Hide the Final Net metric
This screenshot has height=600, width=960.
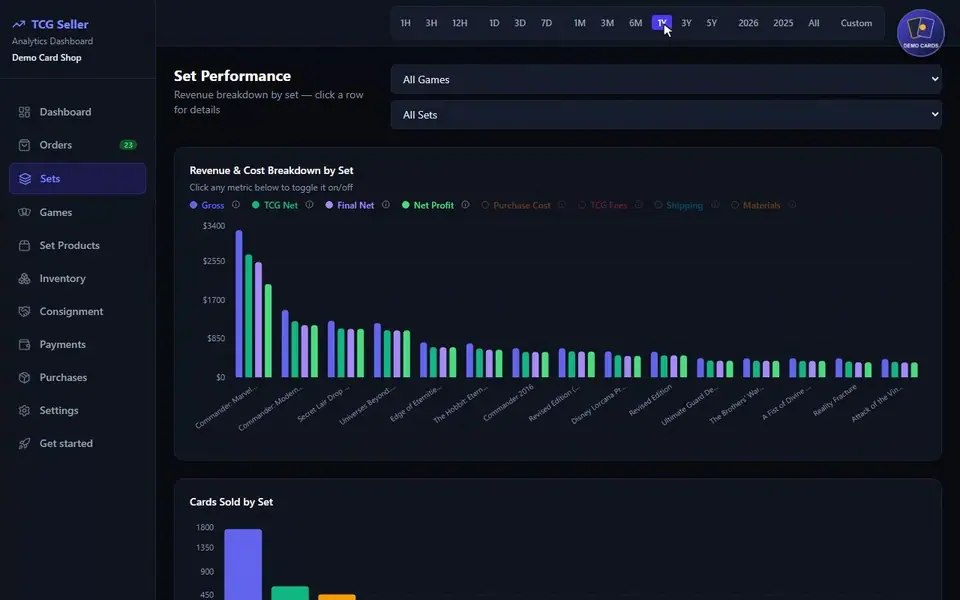click(x=350, y=205)
